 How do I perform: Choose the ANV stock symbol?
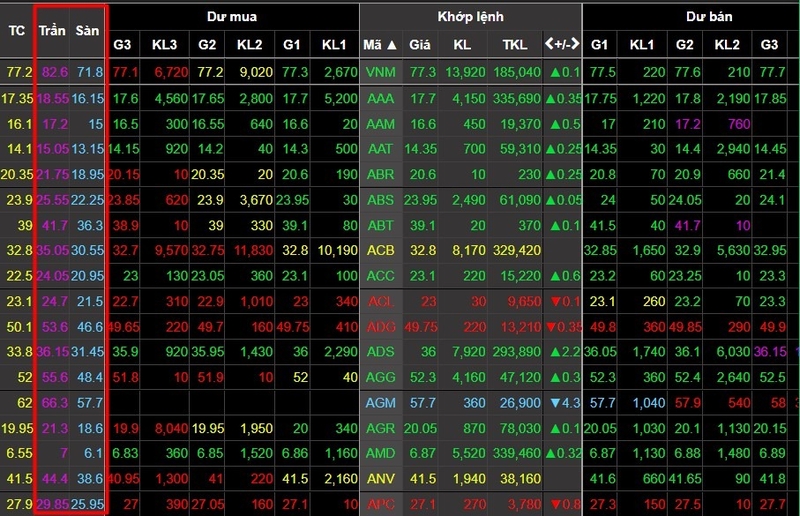pos(381,479)
